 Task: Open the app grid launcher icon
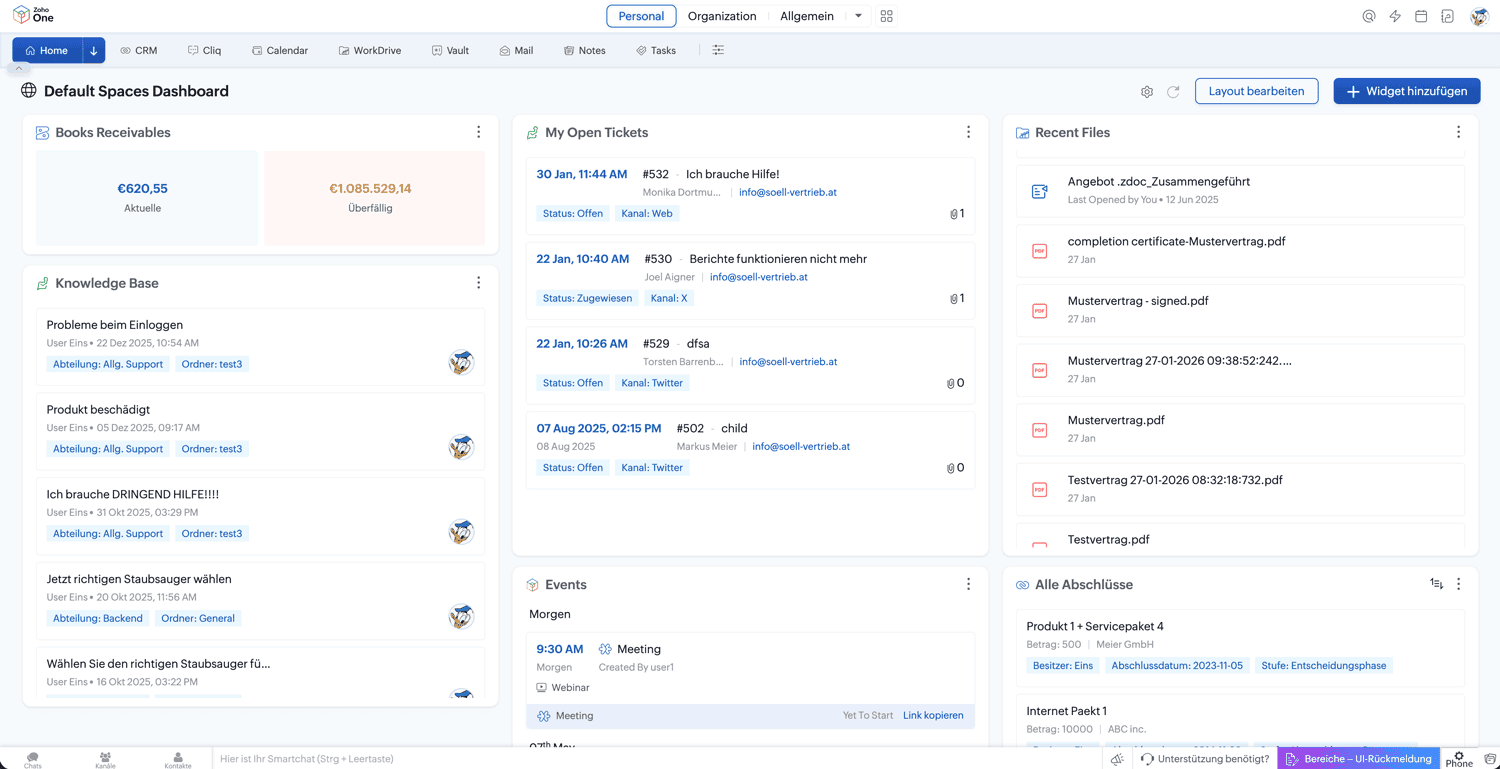[x=886, y=16]
